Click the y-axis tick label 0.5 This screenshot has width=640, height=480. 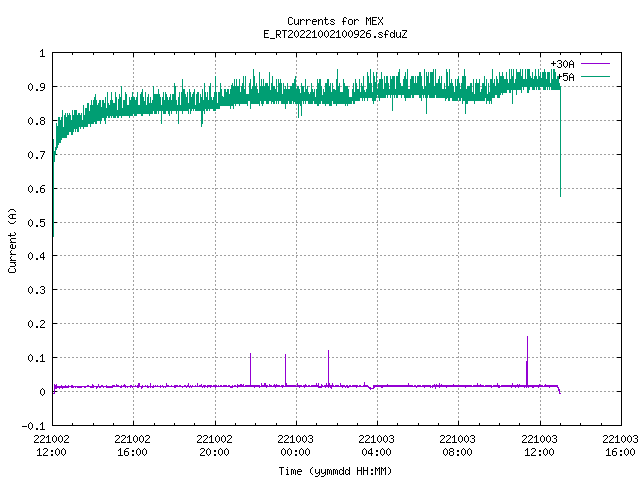(x=36, y=223)
